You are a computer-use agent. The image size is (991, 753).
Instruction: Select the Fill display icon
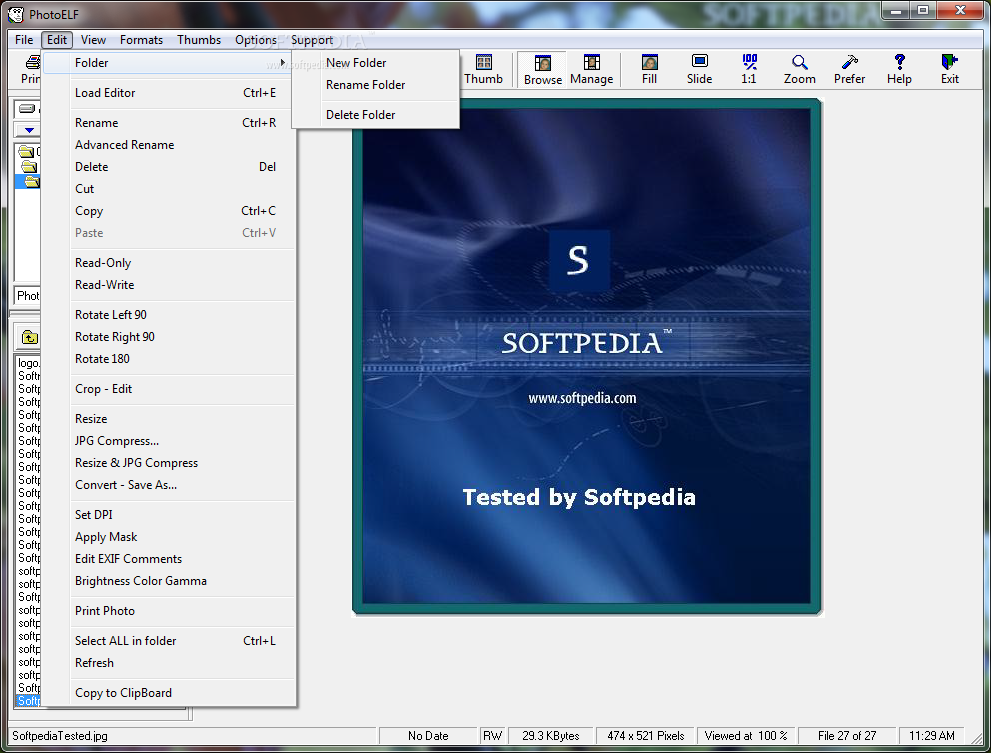pyautogui.click(x=649, y=69)
